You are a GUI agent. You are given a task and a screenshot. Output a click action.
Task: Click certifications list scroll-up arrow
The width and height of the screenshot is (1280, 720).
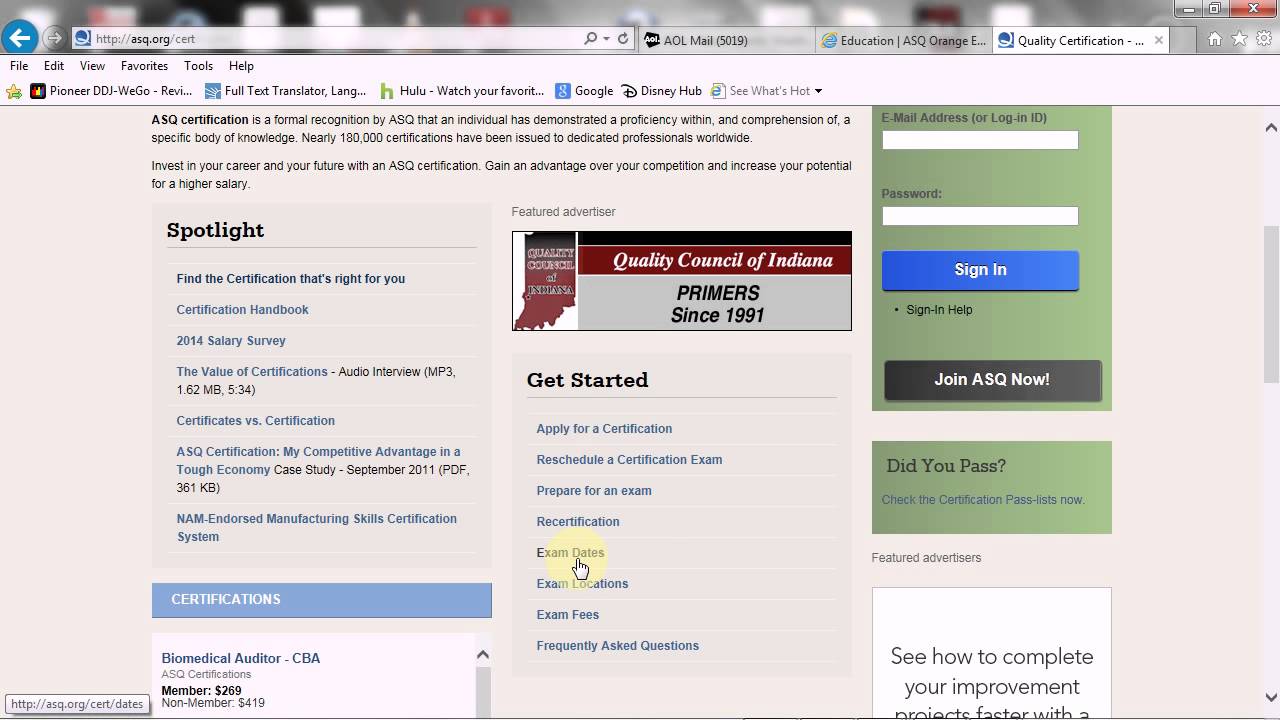(x=482, y=654)
